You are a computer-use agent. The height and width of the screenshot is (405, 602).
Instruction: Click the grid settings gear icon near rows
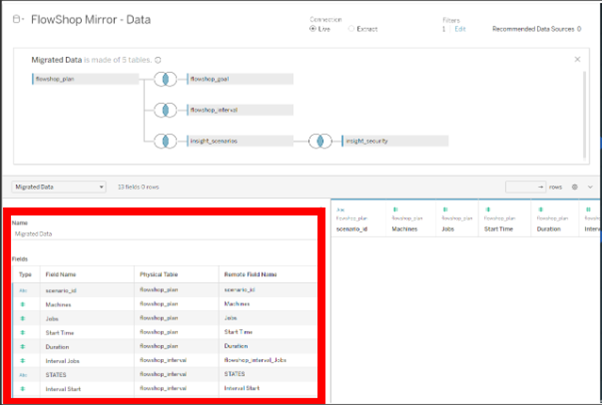(575, 187)
